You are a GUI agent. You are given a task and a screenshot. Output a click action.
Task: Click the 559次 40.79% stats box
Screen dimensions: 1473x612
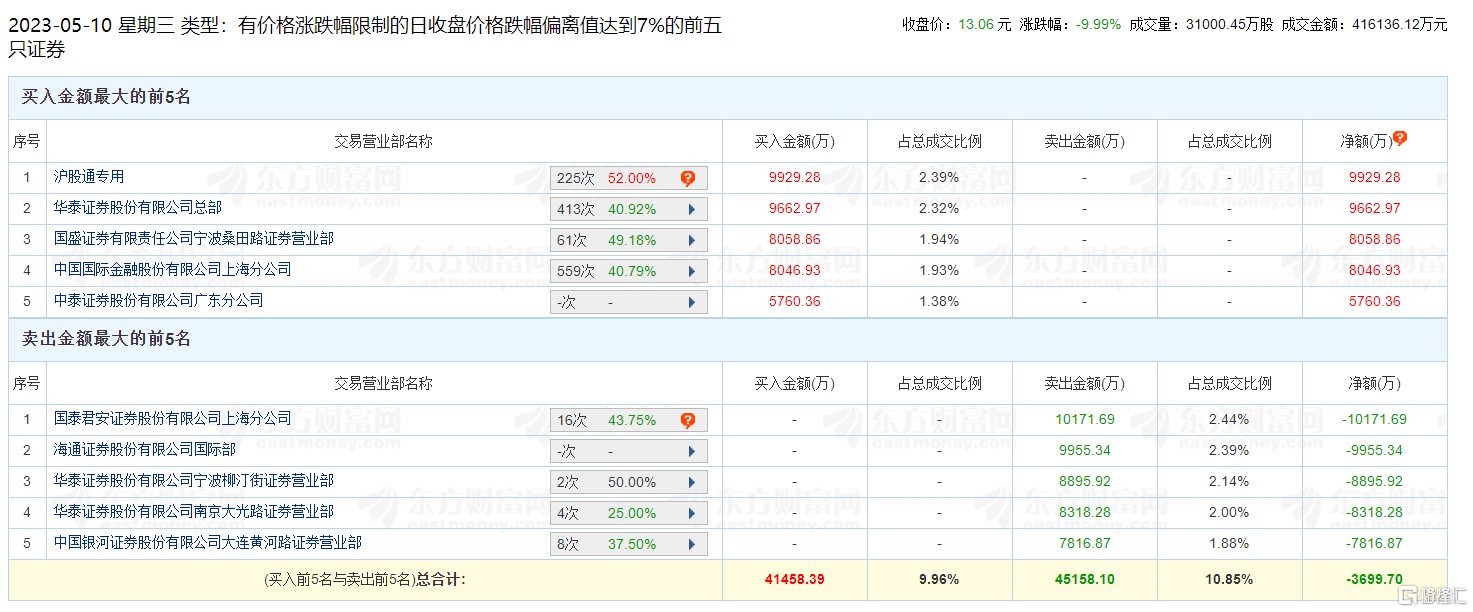(x=629, y=272)
